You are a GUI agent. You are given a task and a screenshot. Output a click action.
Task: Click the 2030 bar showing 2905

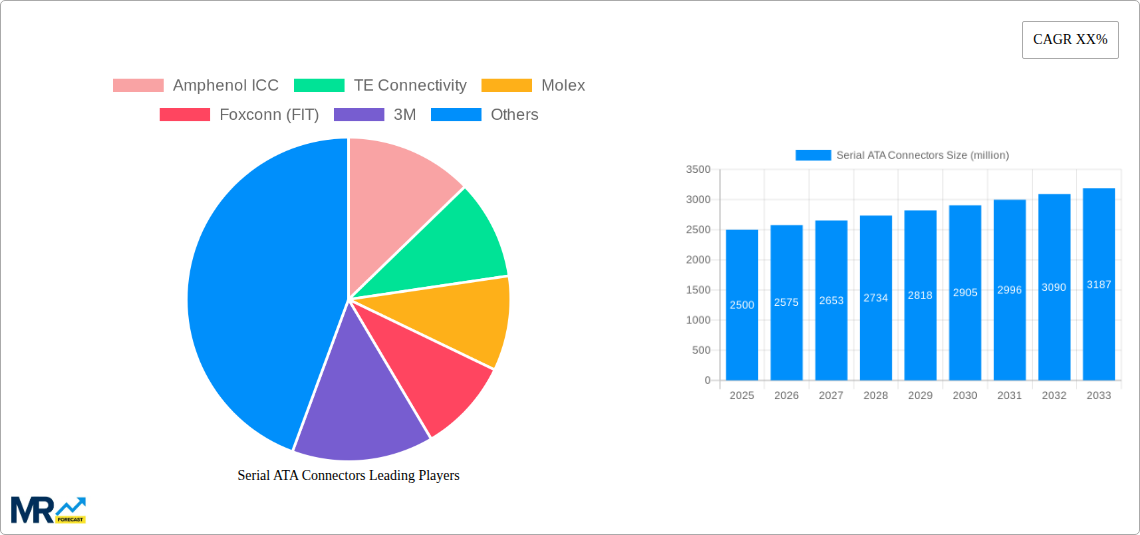[965, 293]
